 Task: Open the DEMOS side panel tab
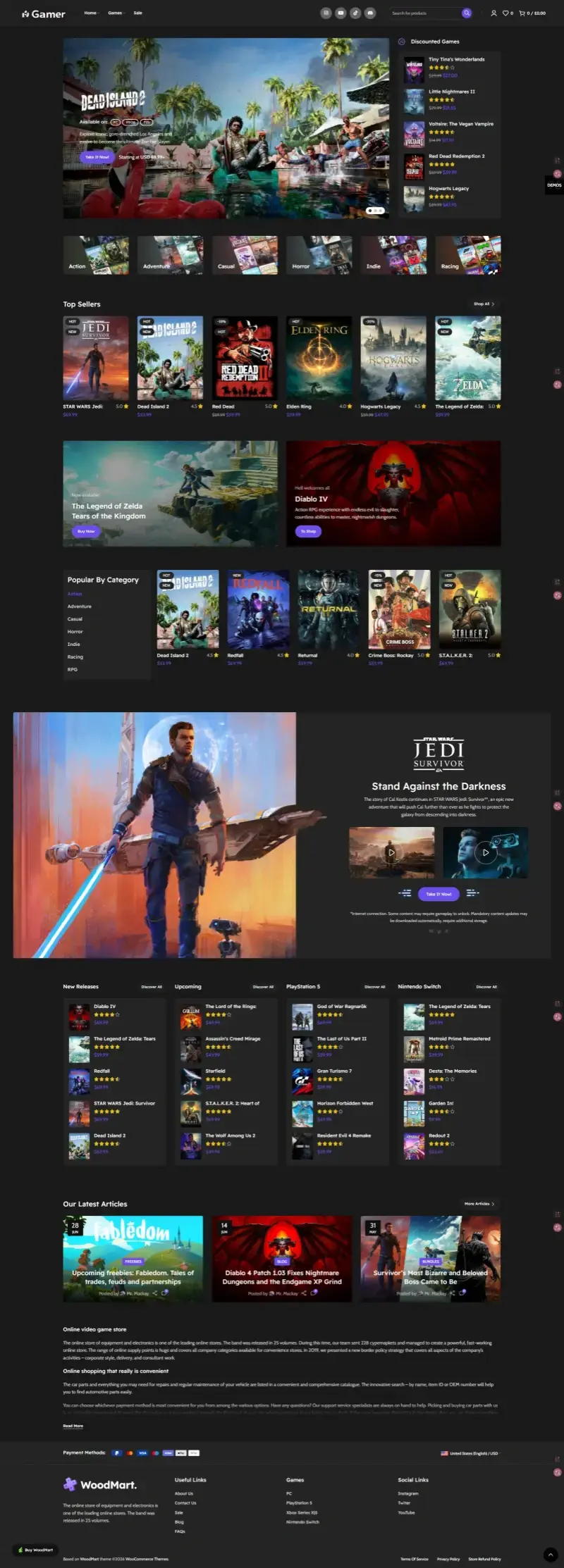point(554,185)
